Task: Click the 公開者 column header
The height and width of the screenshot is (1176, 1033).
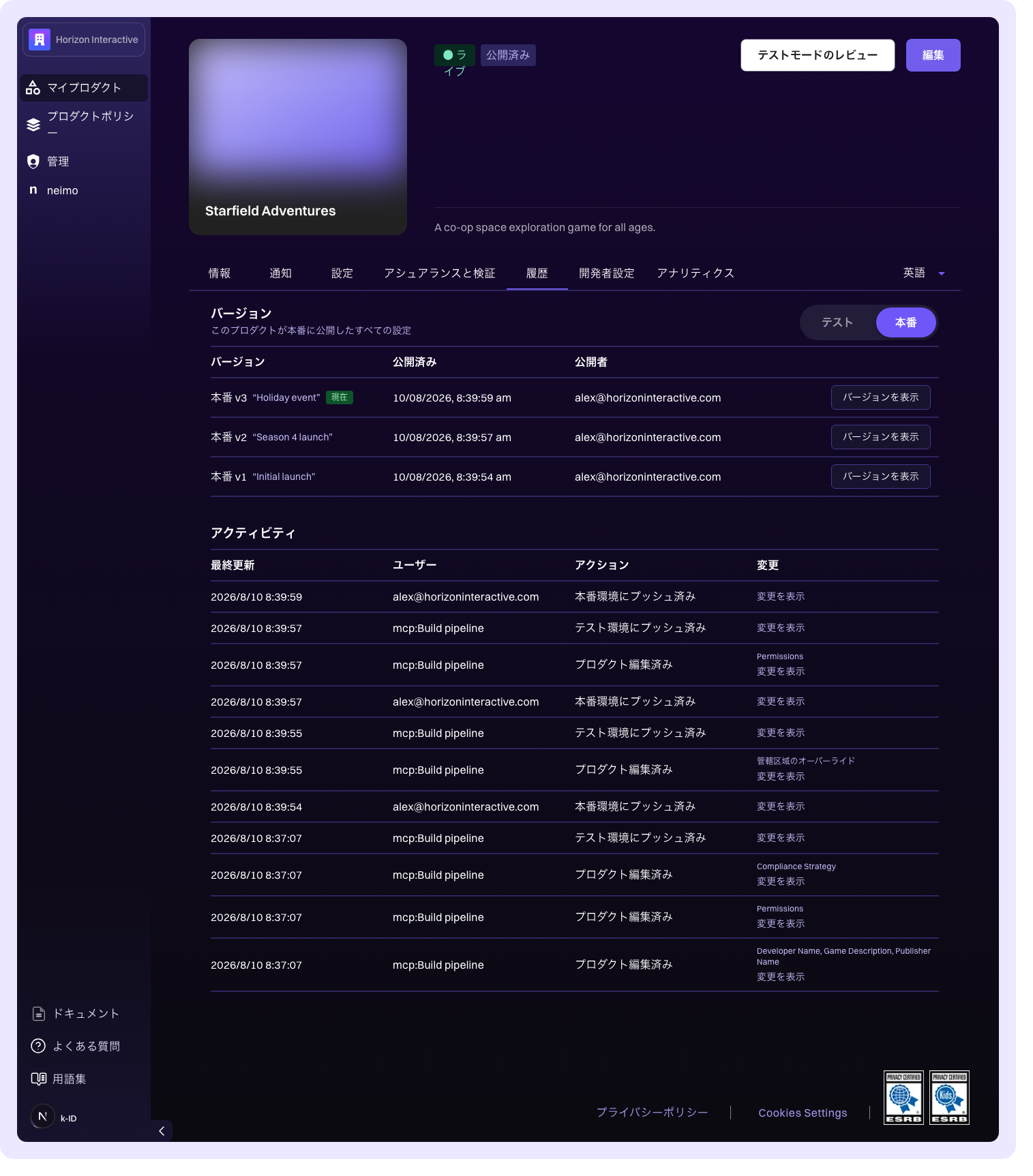Action: tap(591, 362)
